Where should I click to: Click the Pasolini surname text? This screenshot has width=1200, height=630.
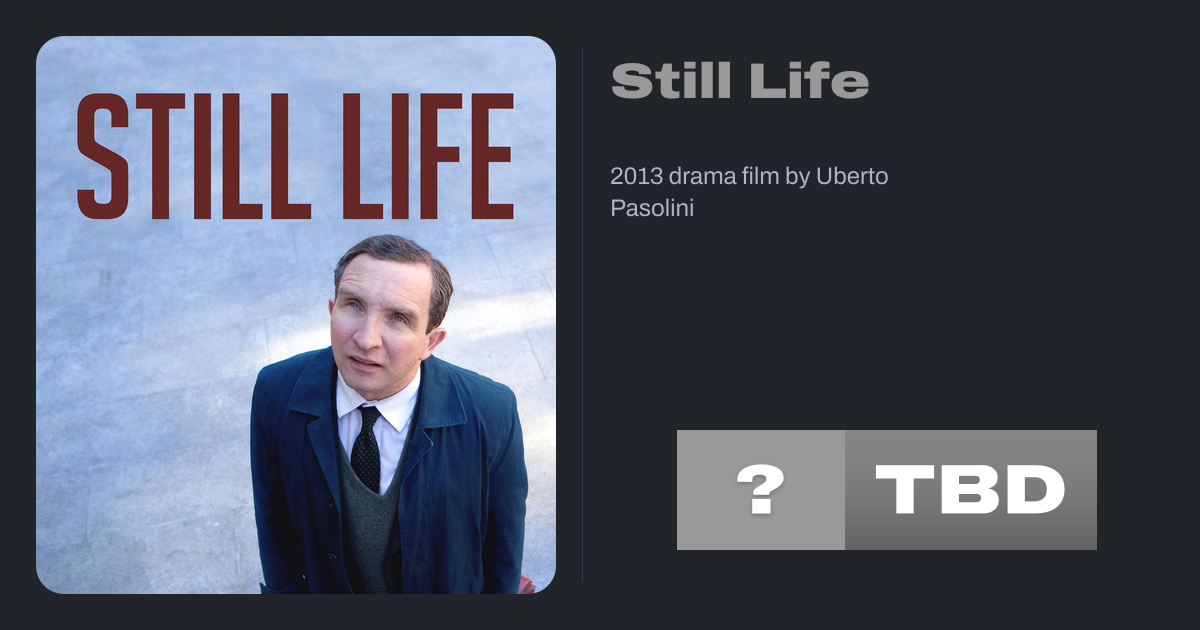(x=652, y=209)
